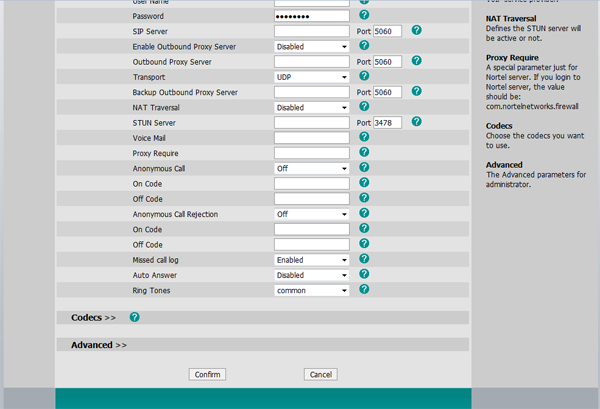This screenshot has width=600, height=409.
Task: Expand the Codecs section
Action: [x=93, y=317]
